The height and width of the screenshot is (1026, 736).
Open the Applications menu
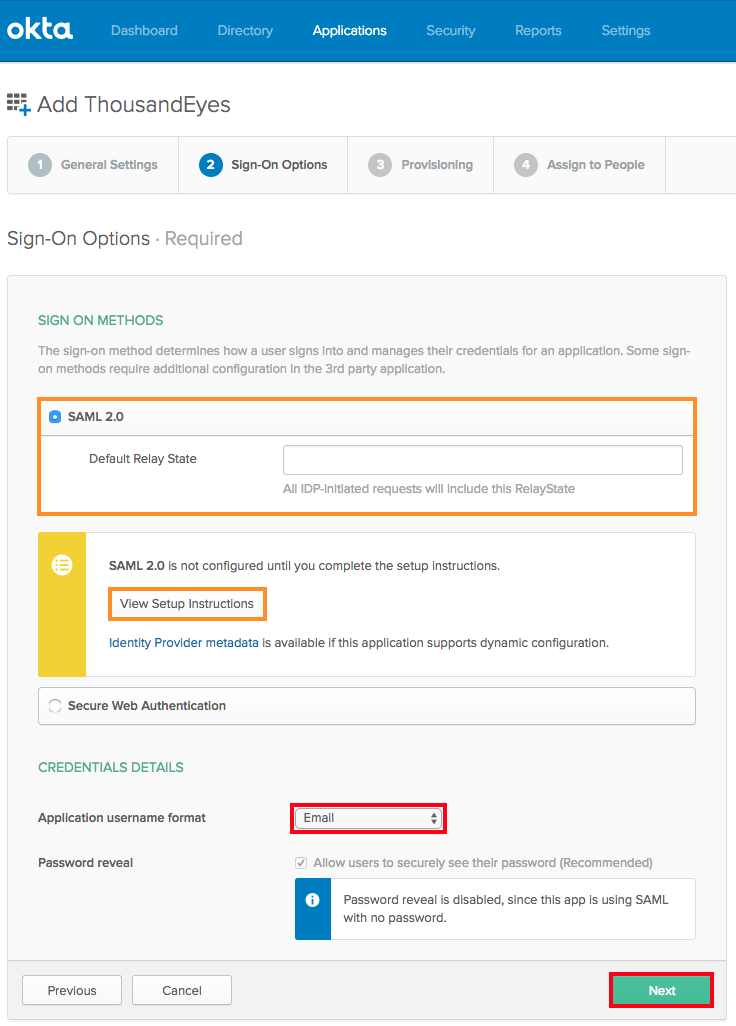[x=349, y=31]
